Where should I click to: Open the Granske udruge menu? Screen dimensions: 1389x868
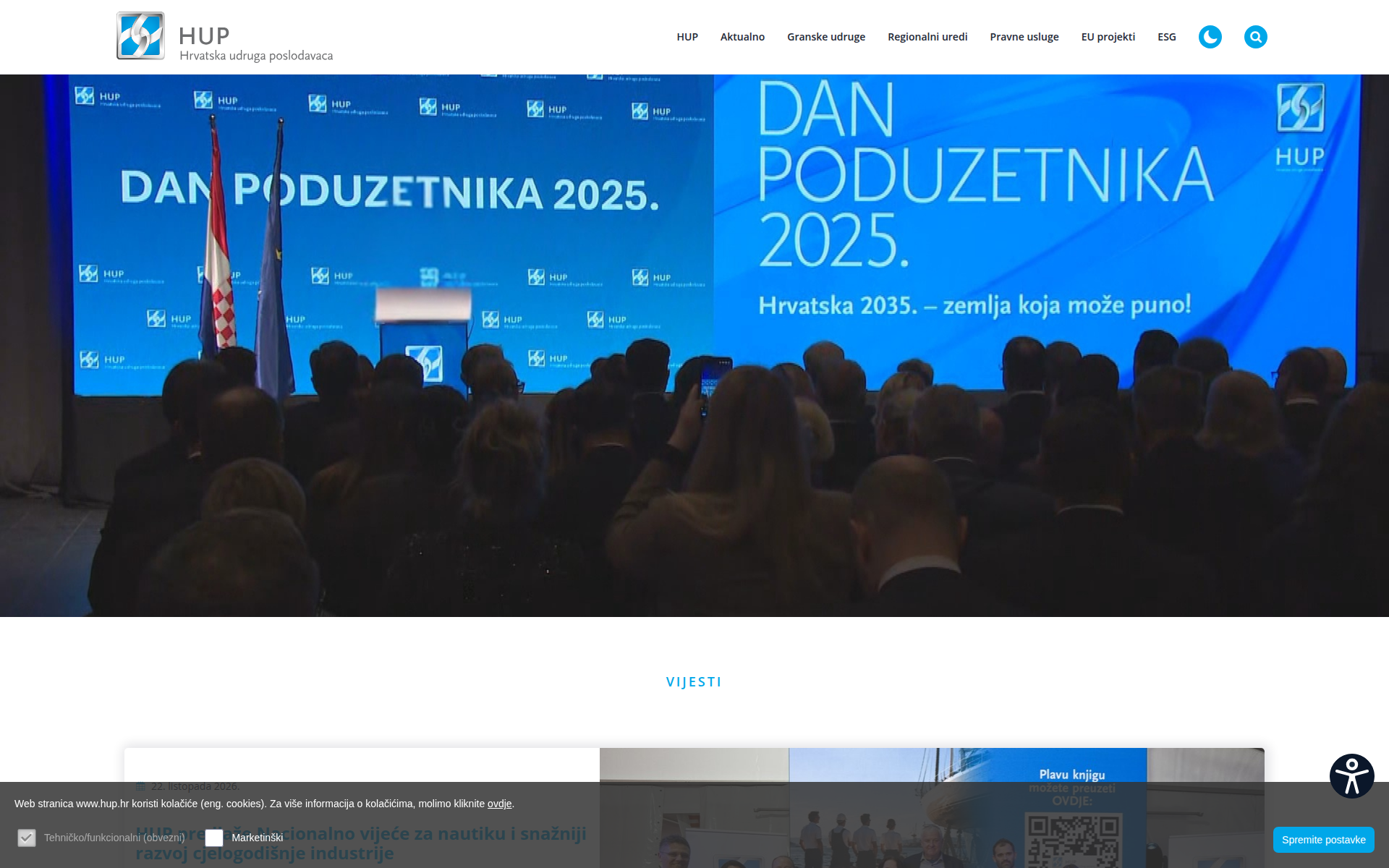pyautogui.click(x=826, y=37)
